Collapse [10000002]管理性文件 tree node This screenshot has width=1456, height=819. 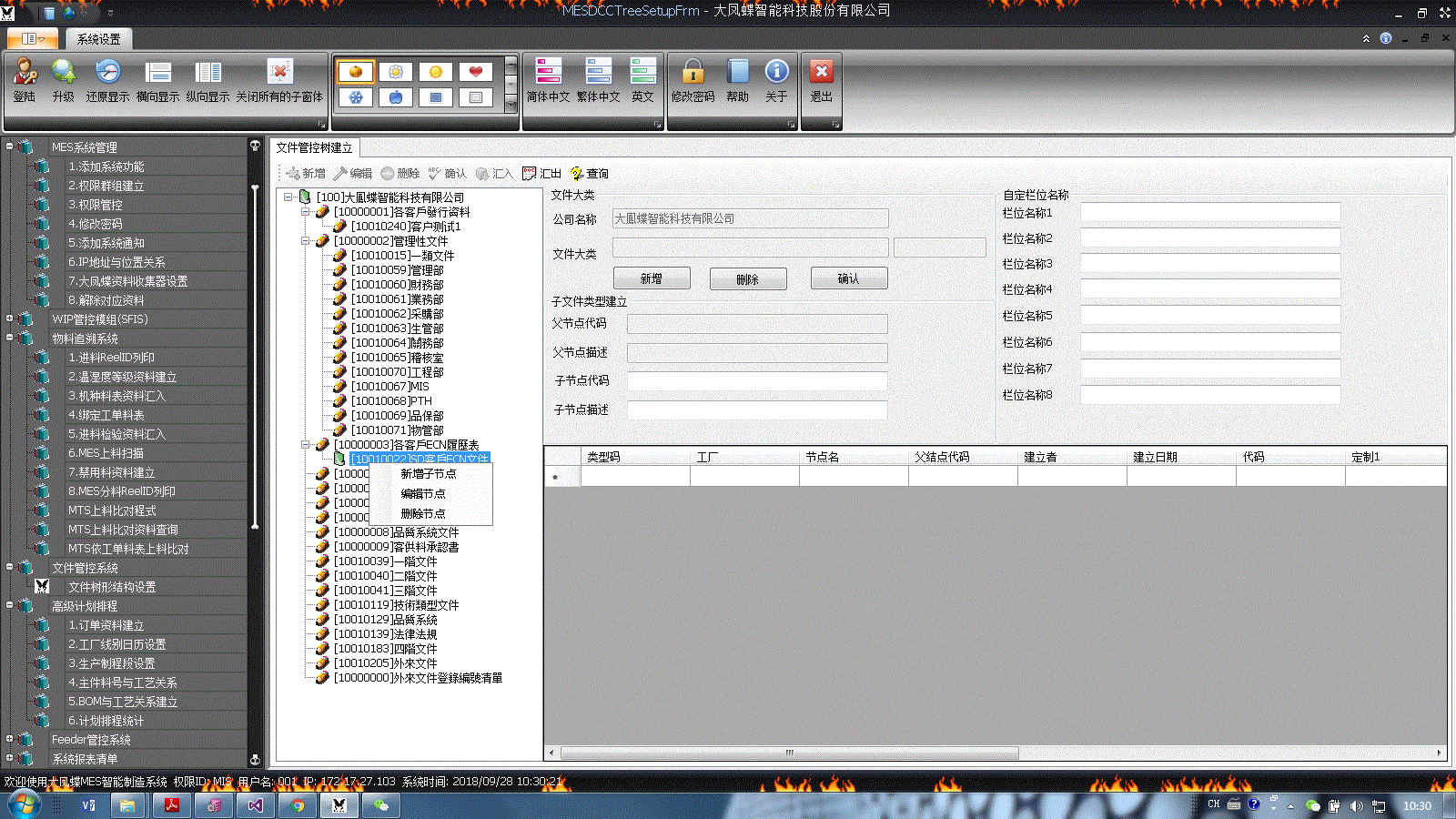(x=305, y=241)
